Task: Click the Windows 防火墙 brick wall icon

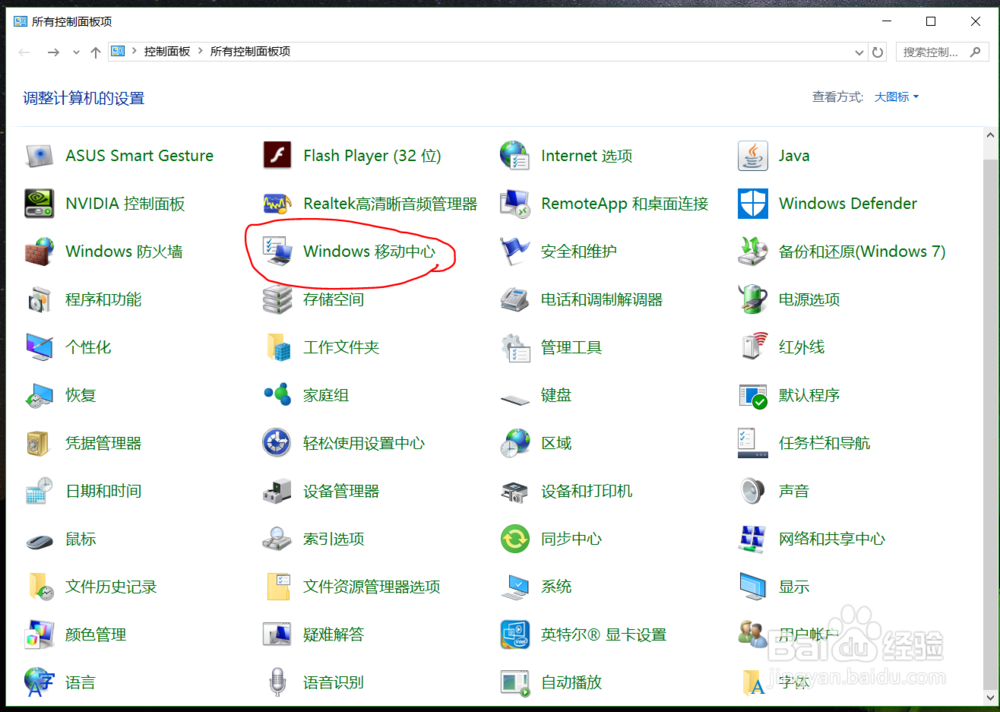Action: (39, 251)
